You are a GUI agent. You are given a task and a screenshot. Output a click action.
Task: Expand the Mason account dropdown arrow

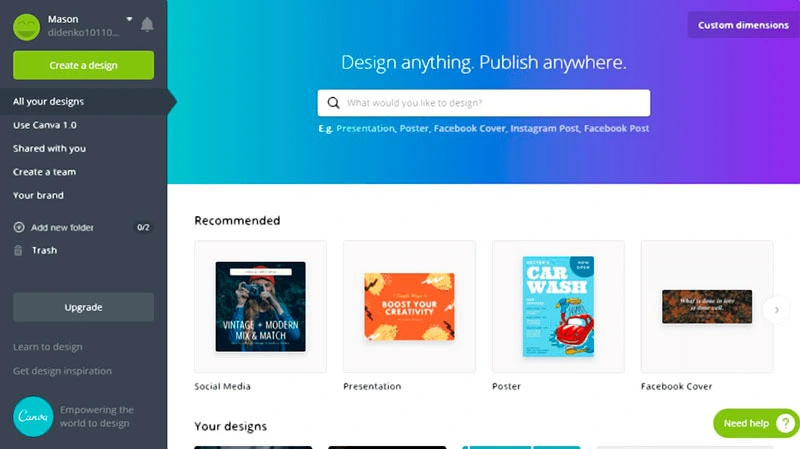130,19
